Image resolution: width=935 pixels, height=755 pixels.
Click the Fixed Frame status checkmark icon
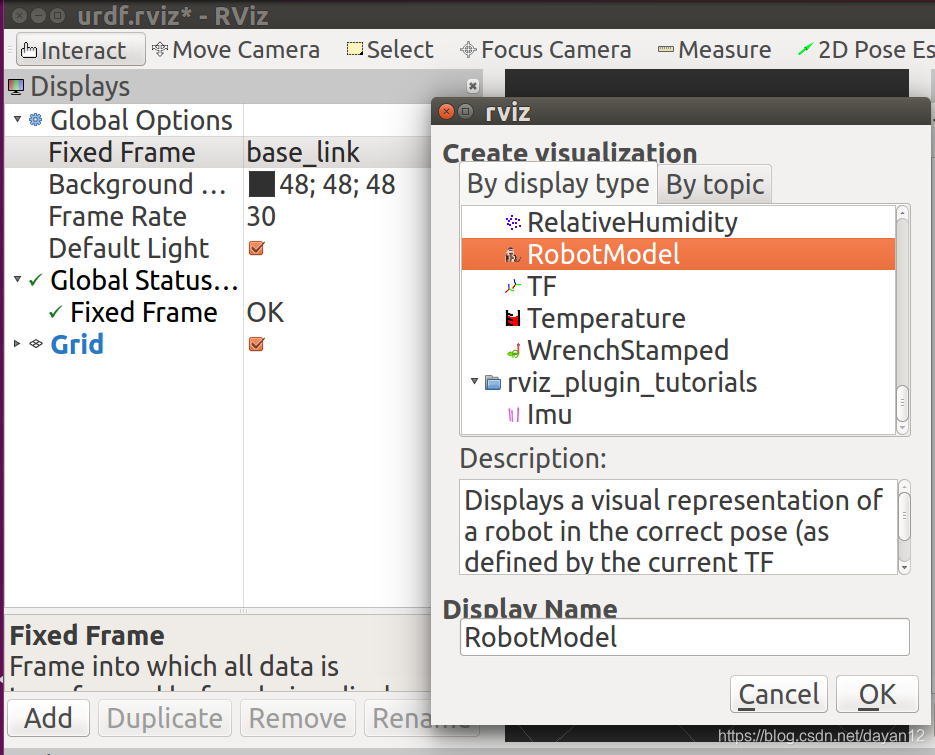click(x=55, y=312)
